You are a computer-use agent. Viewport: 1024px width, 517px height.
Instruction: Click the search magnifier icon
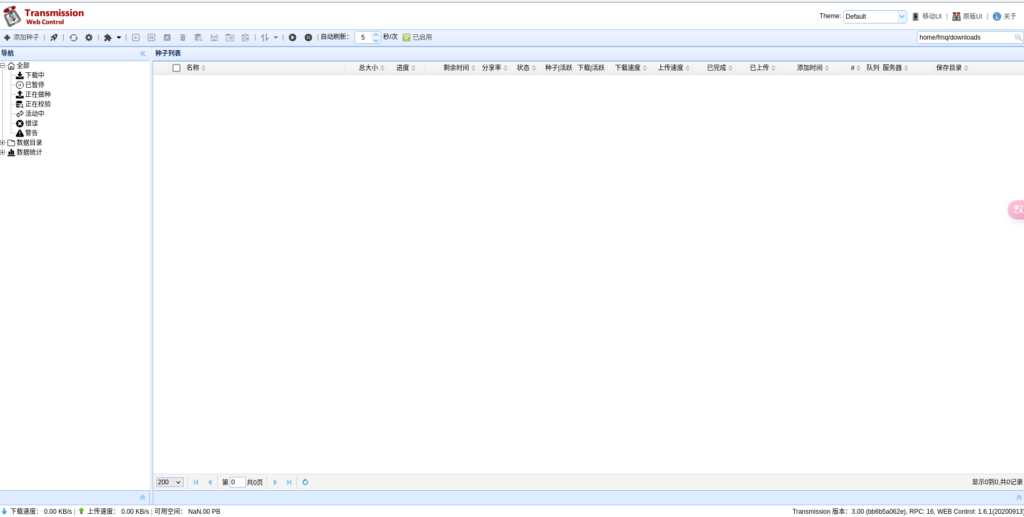point(1018,37)
